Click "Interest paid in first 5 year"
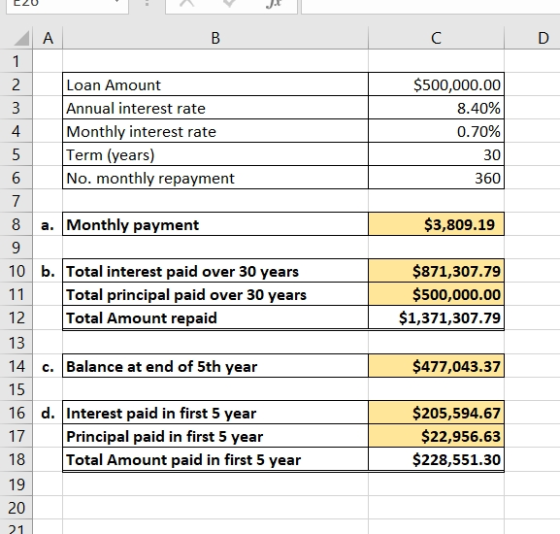 (x=215, y=413)
